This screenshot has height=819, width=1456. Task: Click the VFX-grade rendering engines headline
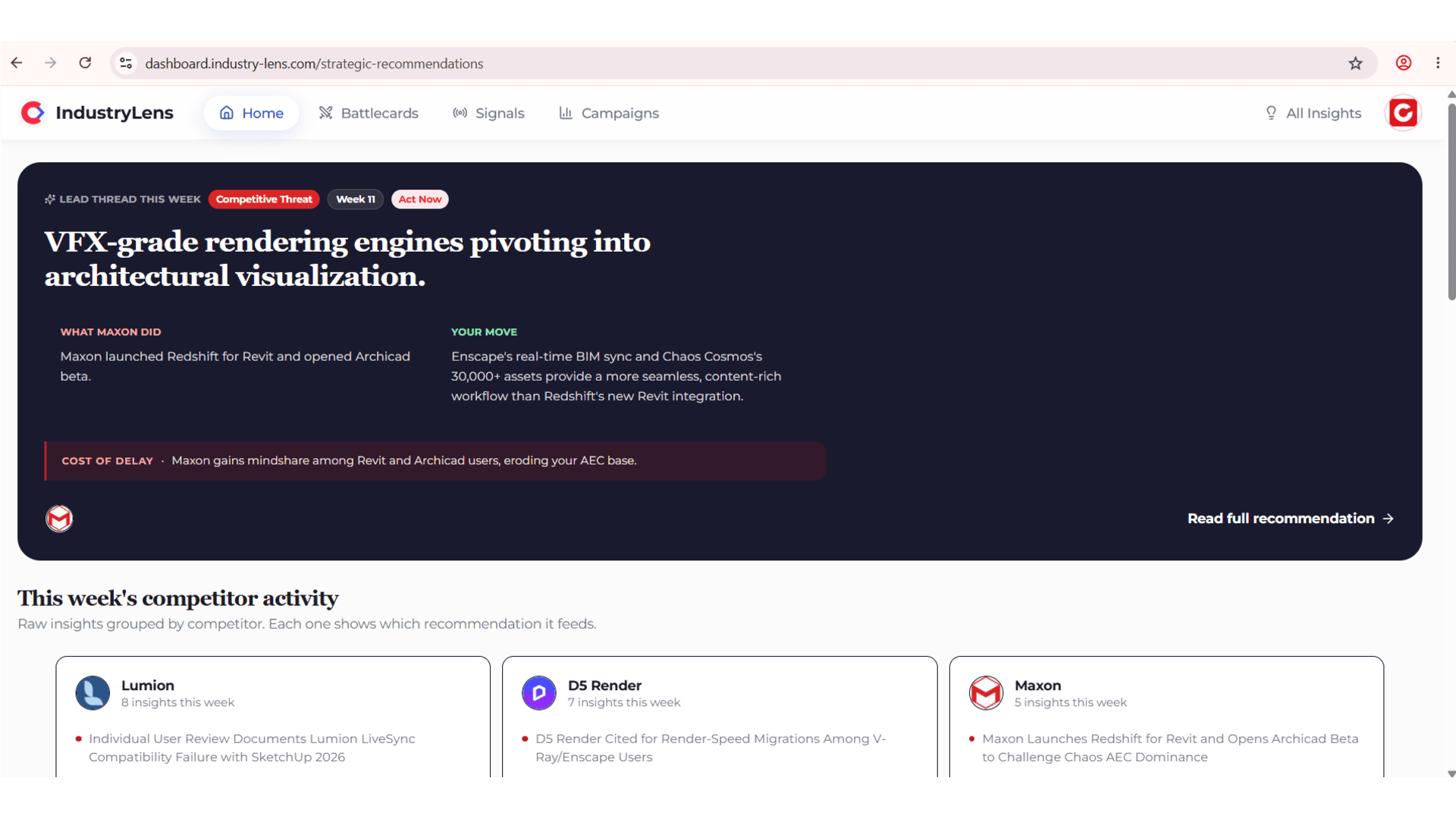pyautogui.click(x=347, y=259)
